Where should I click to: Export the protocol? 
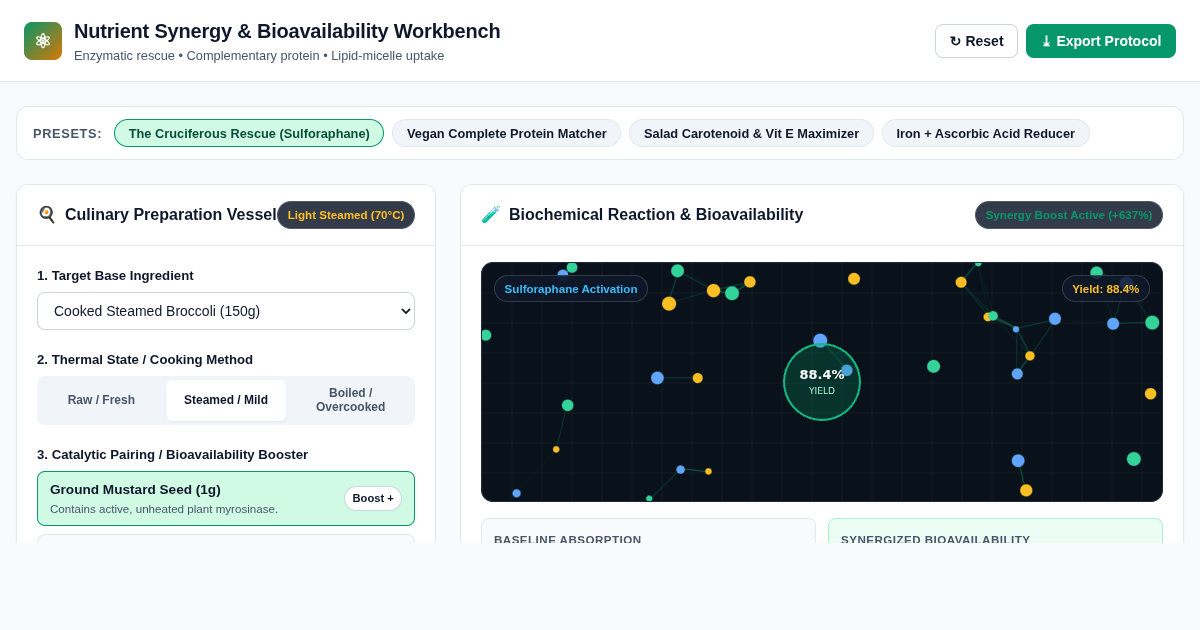[1101, 41]
